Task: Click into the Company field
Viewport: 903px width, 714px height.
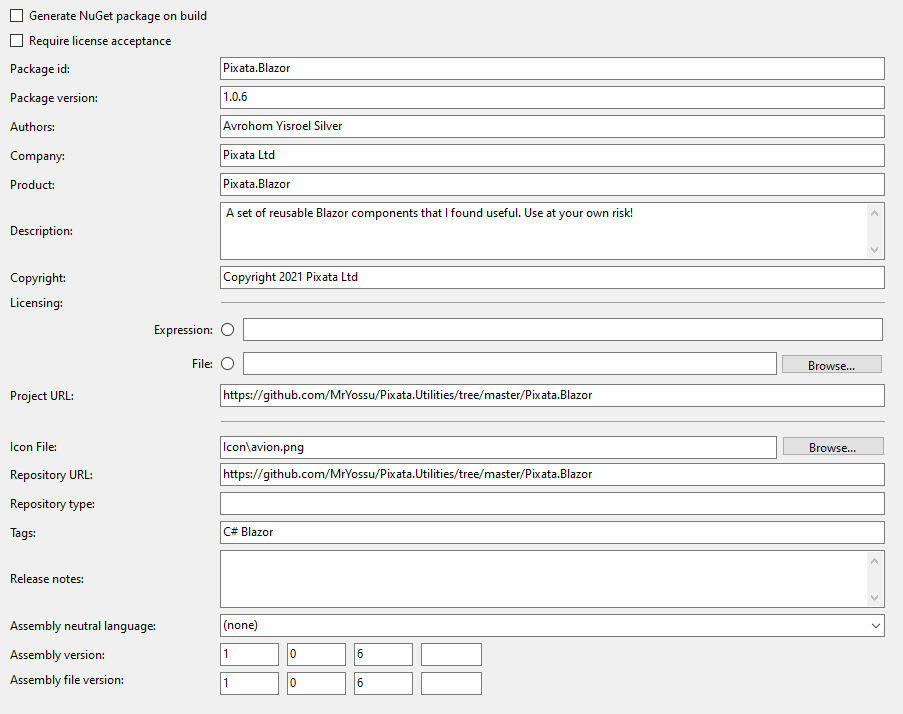Action: click(552, 155)
